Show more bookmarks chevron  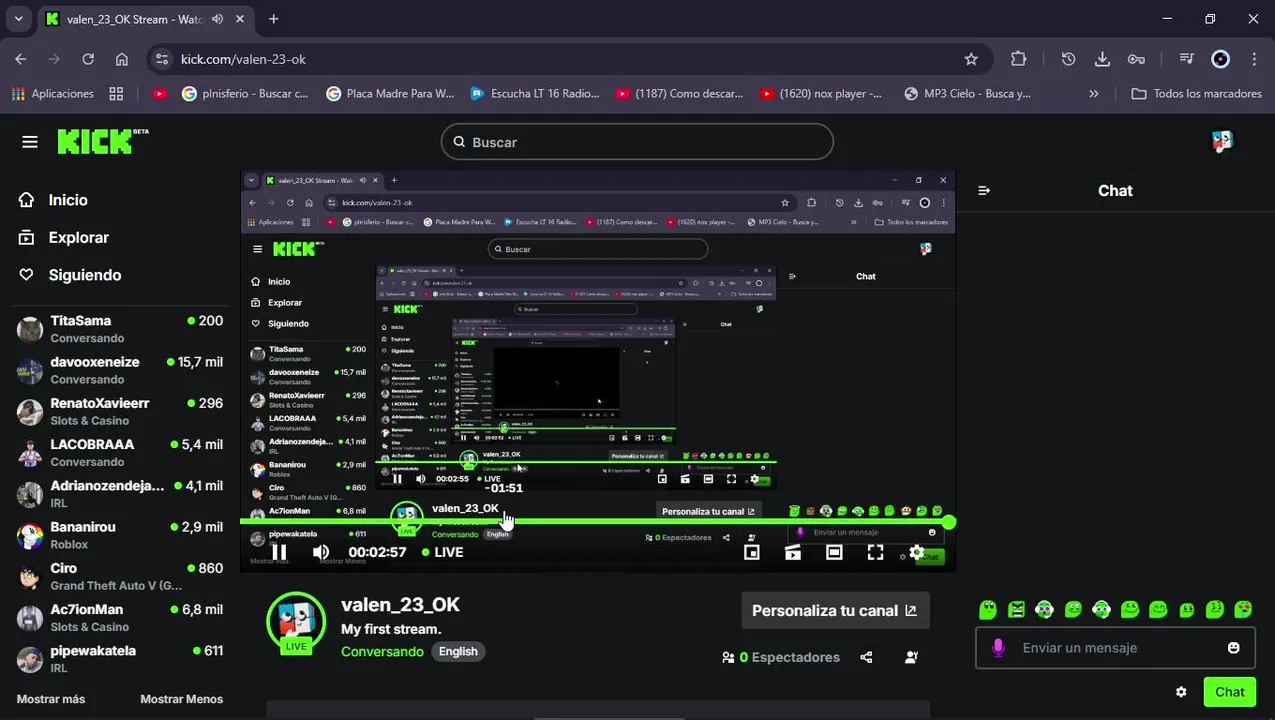[x=1093, y=93]
